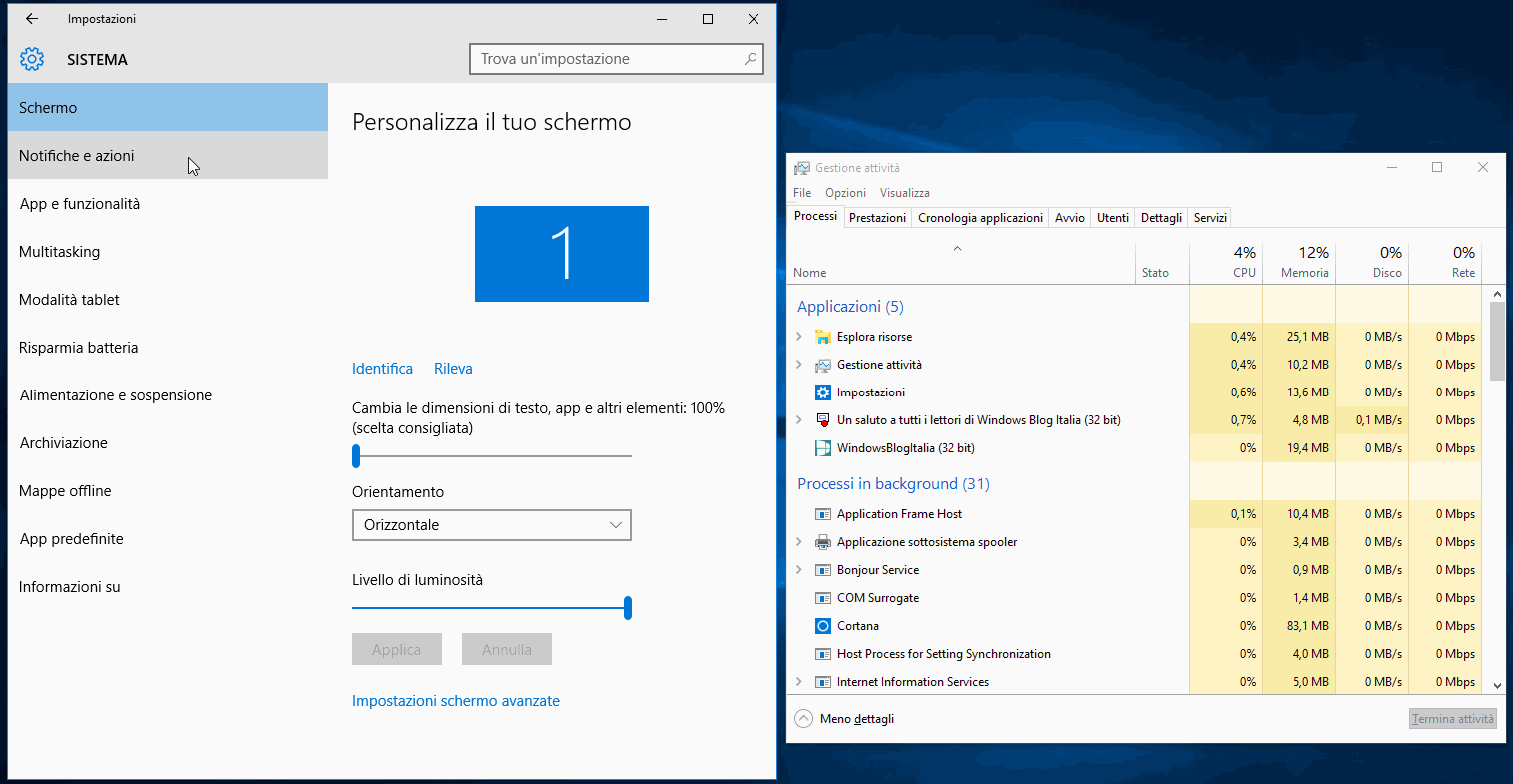Image resolution: width=1513 pixels, height=784 pixels.
Task: Expand Internet Information Services row
Action: (x=799, y=682)
